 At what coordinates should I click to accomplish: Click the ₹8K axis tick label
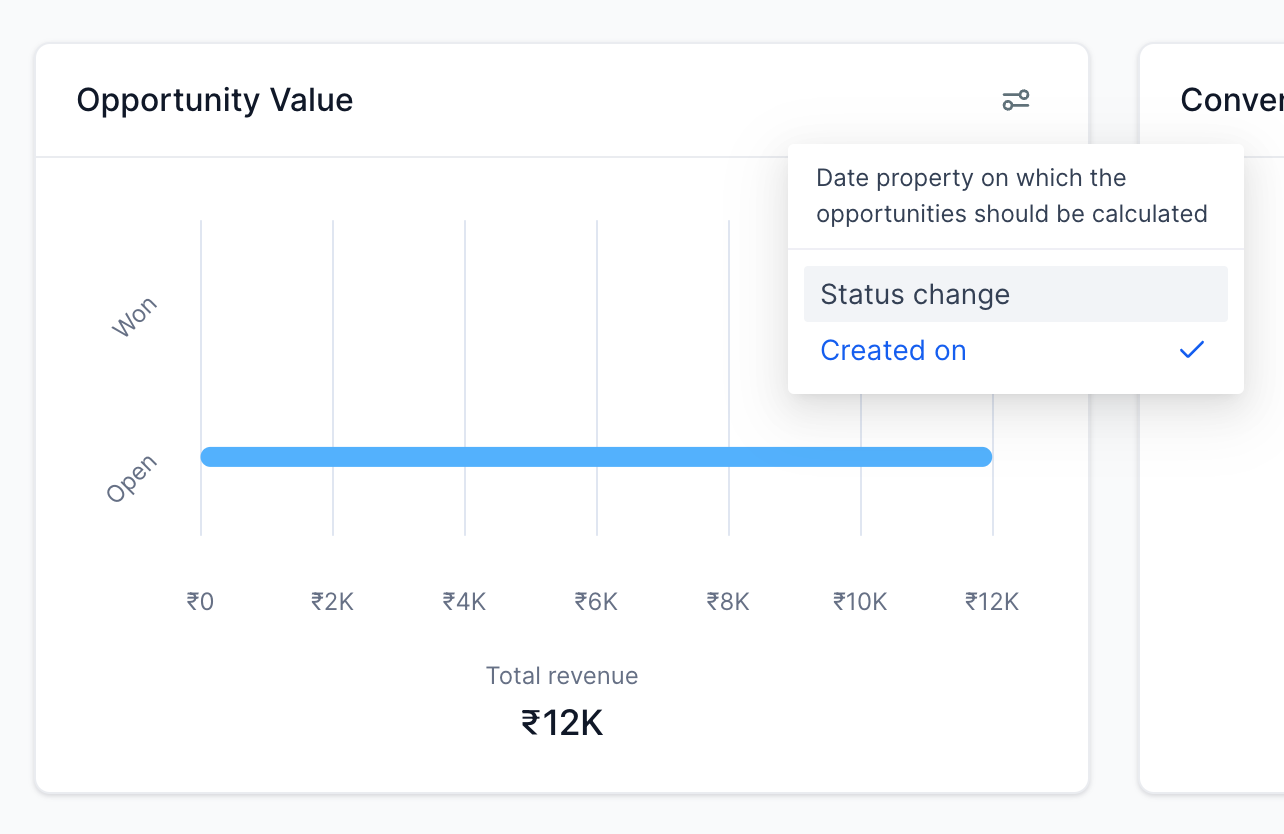(x=728, y=601)
